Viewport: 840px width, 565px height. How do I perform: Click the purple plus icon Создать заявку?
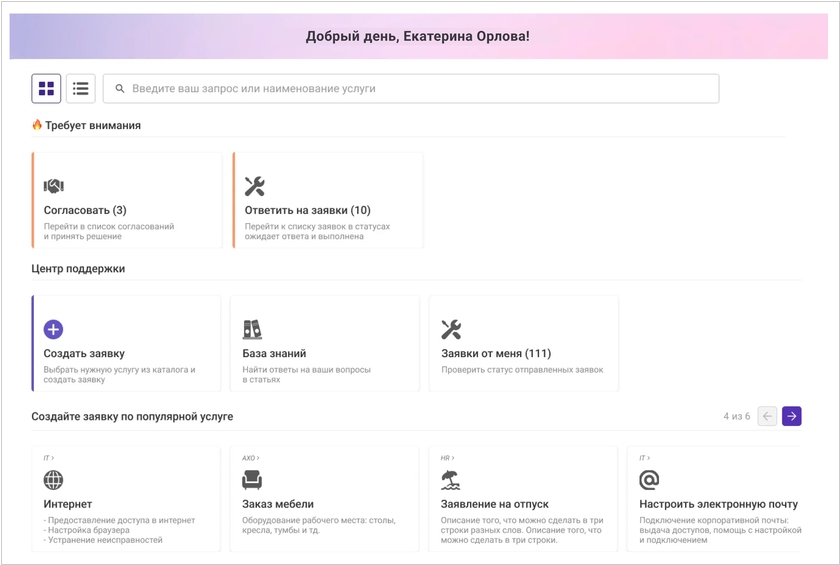[x=53, y=329]
